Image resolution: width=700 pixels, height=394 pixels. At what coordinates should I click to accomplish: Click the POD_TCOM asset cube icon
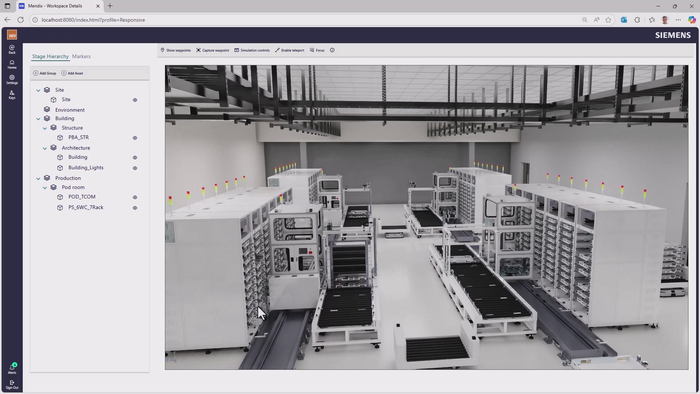point(60,197)
